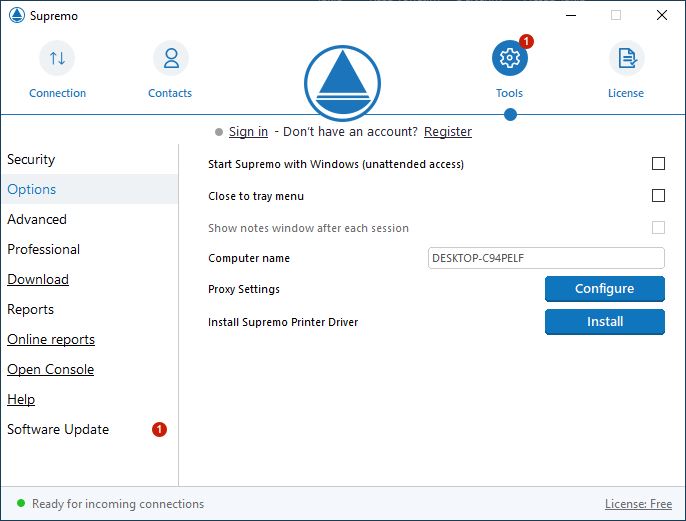Switch to the License tab label
The height and width of the screenshot is (521, 686).
(x=626, y=93)
